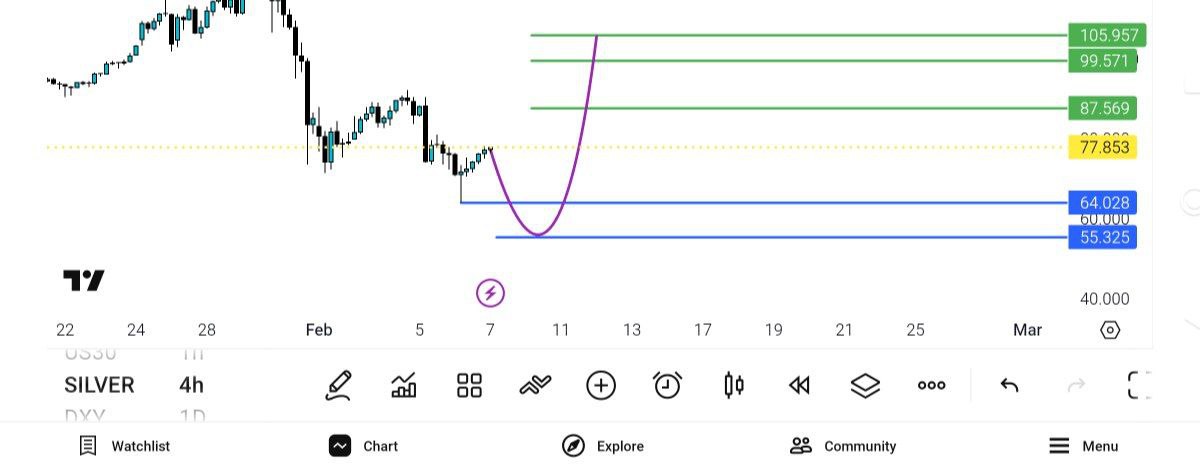The height and width of the screenshot is (471, 1200).
Task: Change chart type via candlestick icon
Action: pos(734,385)
